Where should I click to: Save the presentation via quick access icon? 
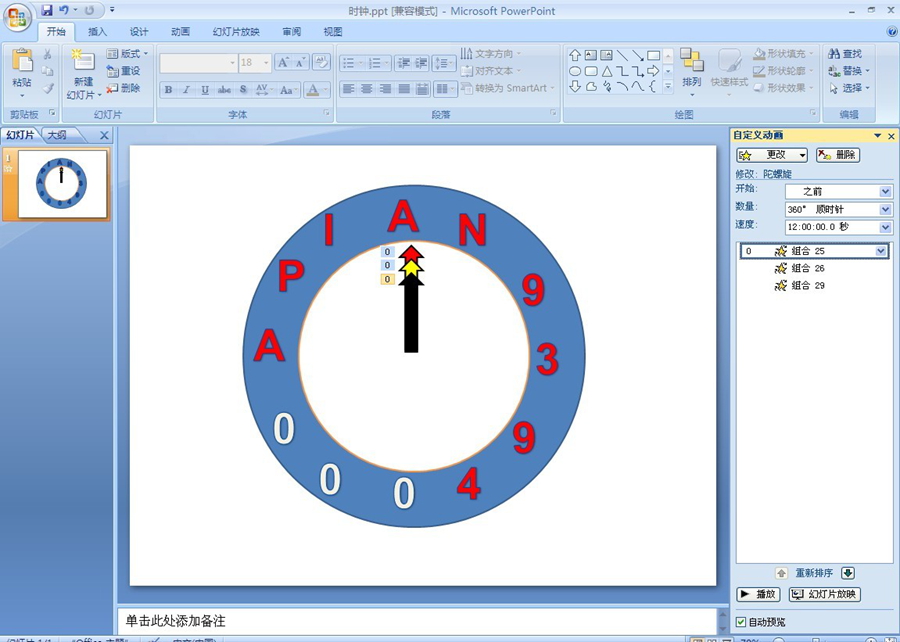point(47,10)
